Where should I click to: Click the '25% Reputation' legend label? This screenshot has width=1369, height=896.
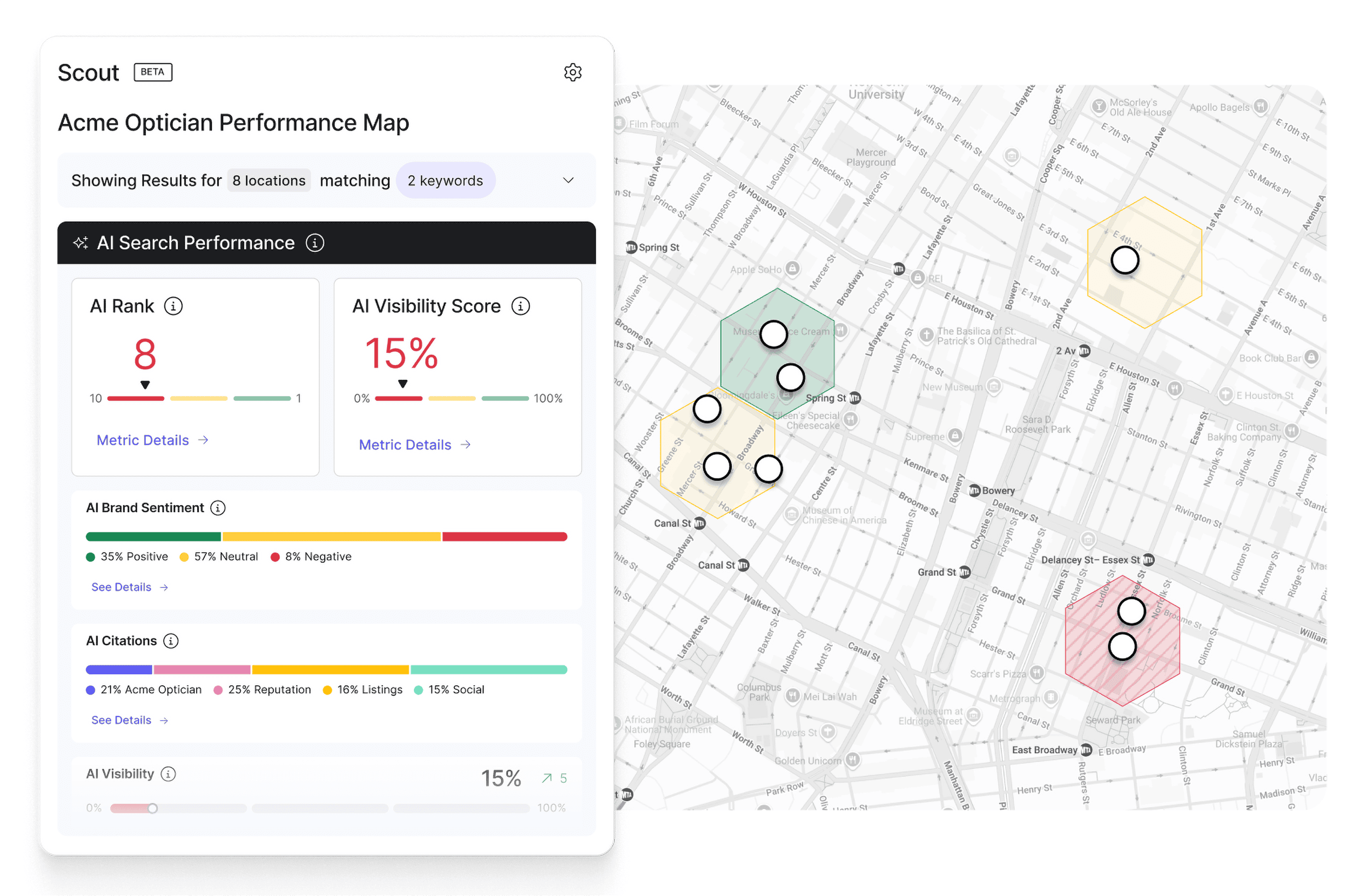click(269, 690)
